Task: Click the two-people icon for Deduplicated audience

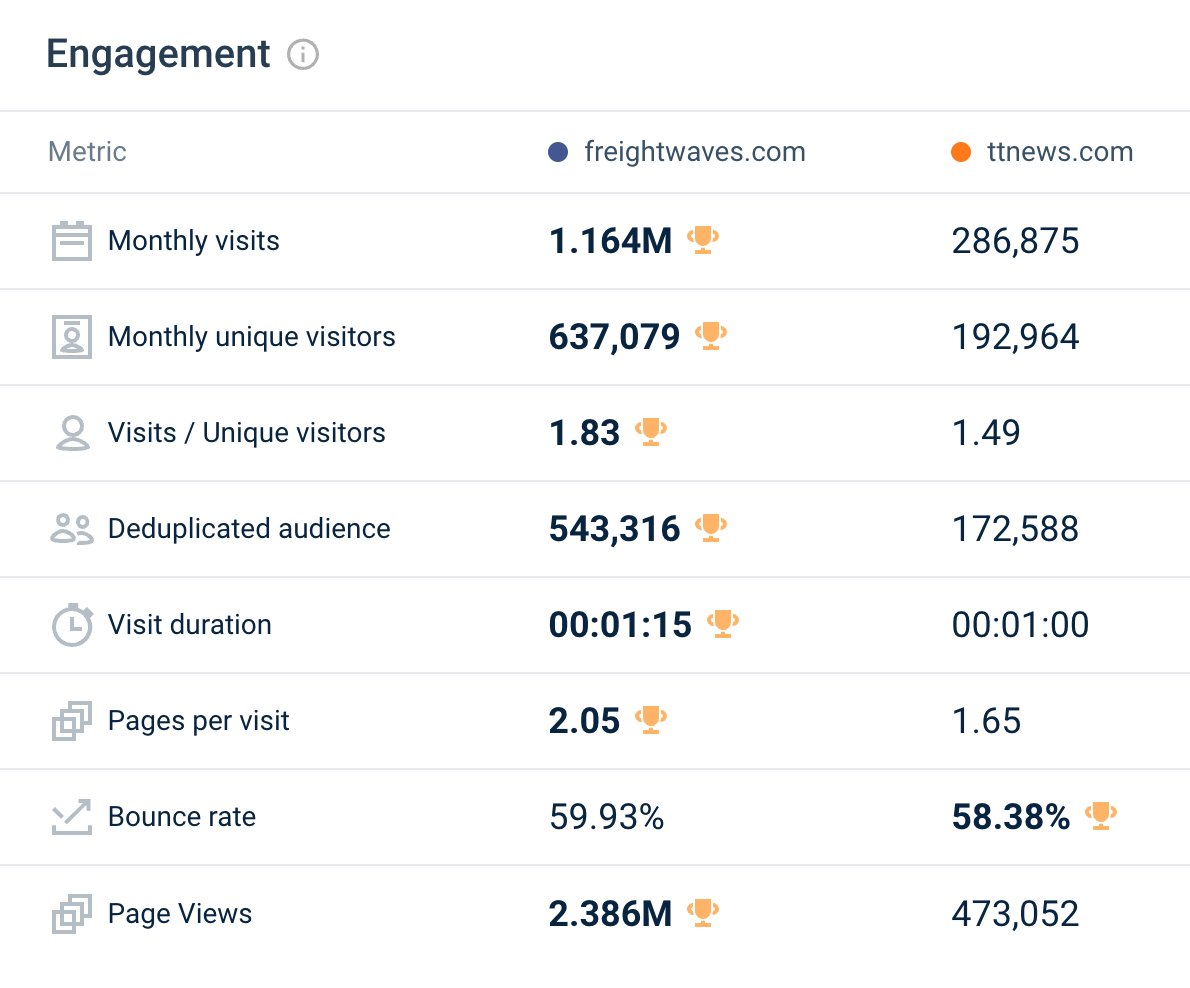Action: coord(72,529)
